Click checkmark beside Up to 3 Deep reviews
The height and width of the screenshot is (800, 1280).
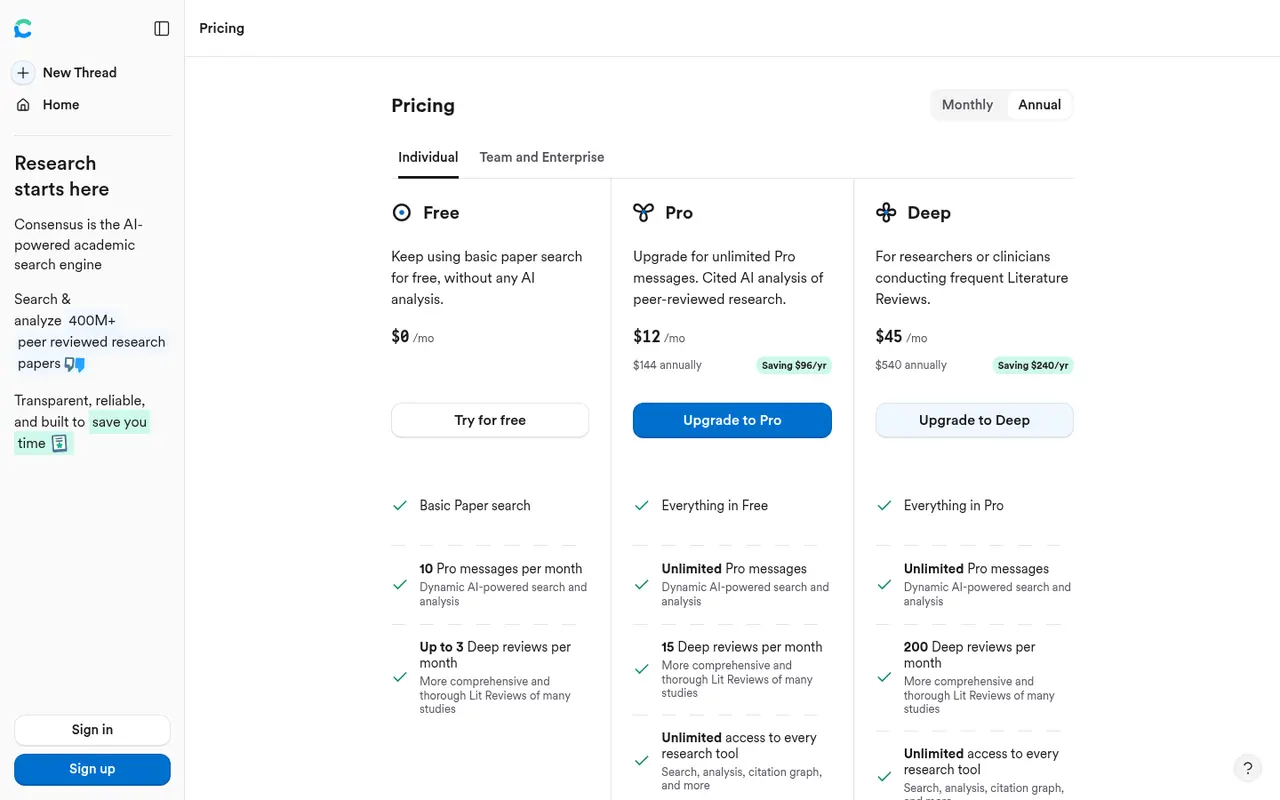point(400,677)
